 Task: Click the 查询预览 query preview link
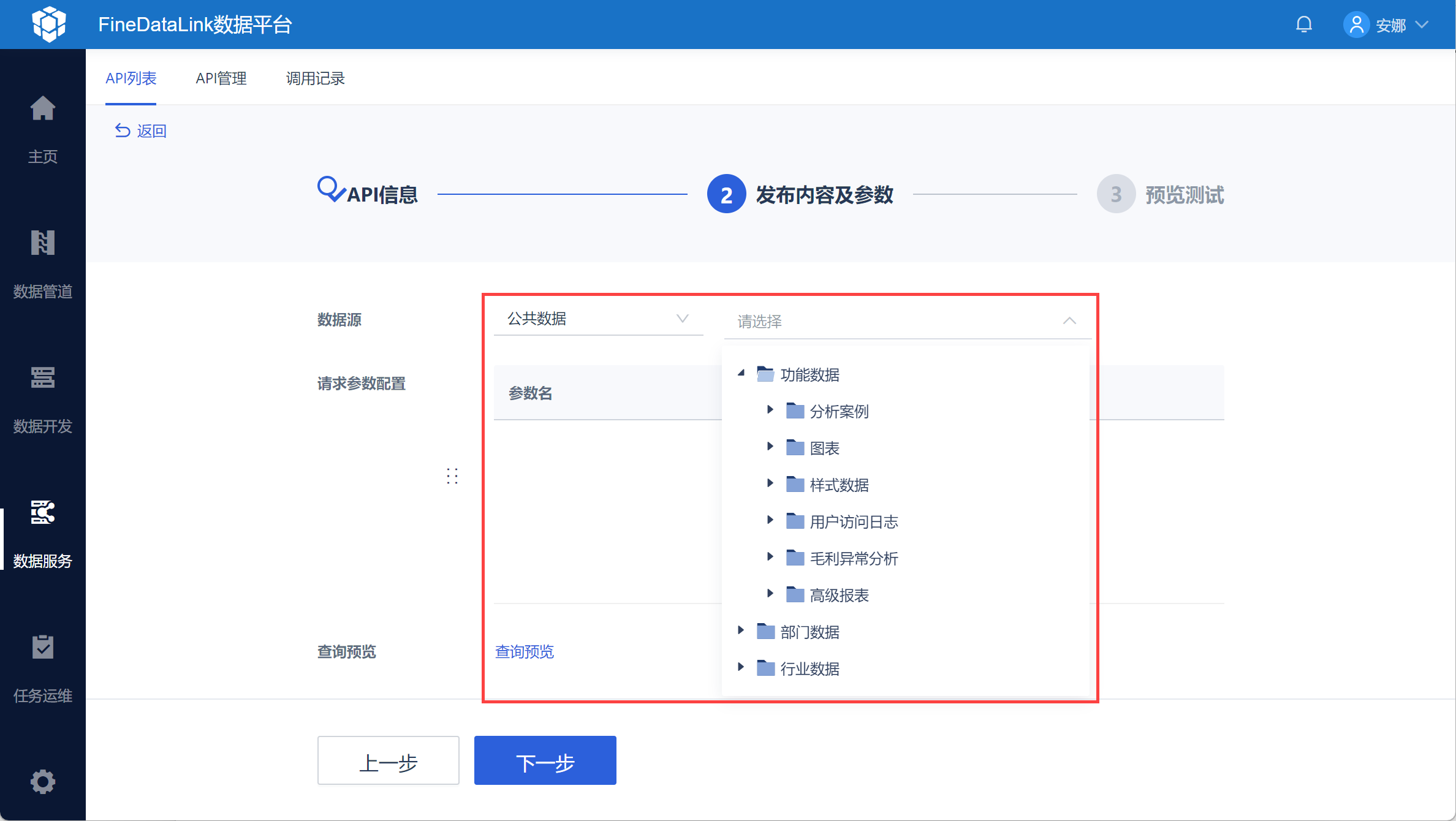[x=524, y=651]
